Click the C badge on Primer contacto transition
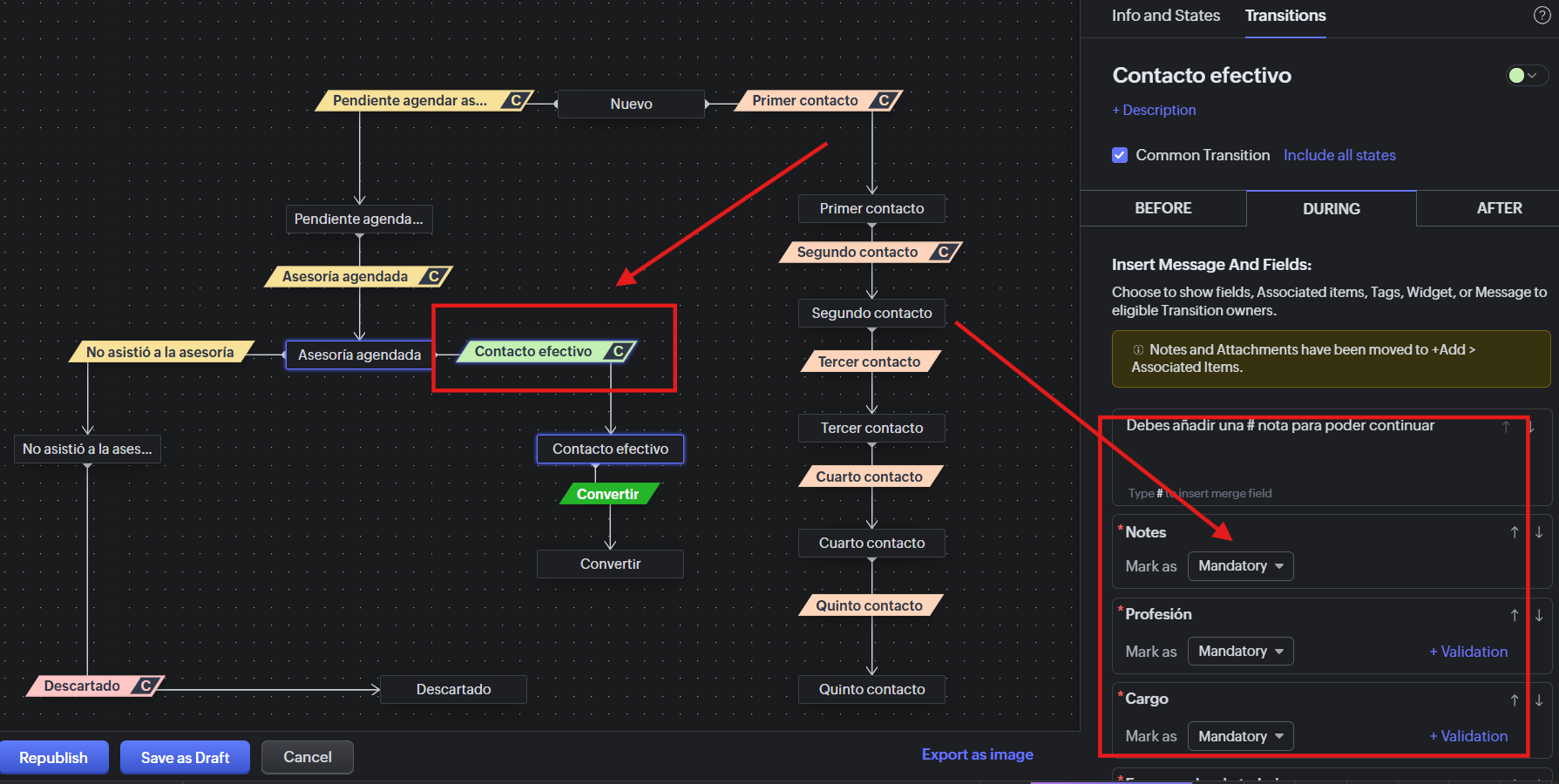Image resolution: width=1559 pixels, height=784 pixels. point(884,101)
